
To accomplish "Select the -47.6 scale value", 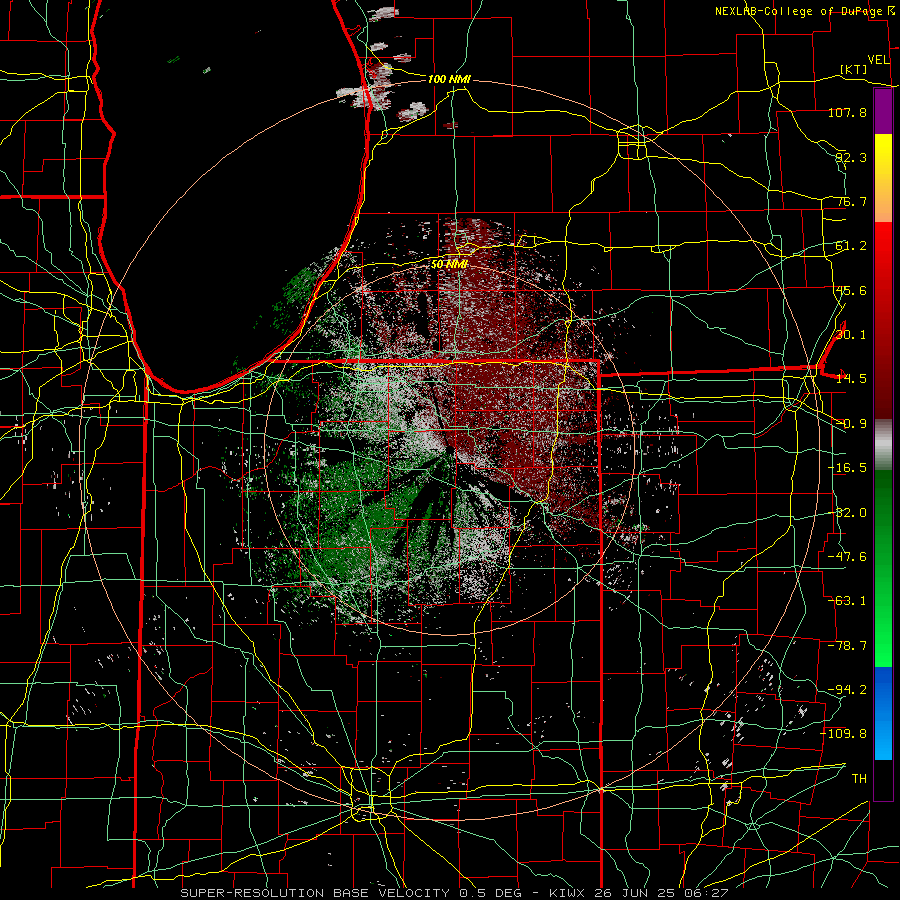I will pyautogui.click(x=847, y=556).
